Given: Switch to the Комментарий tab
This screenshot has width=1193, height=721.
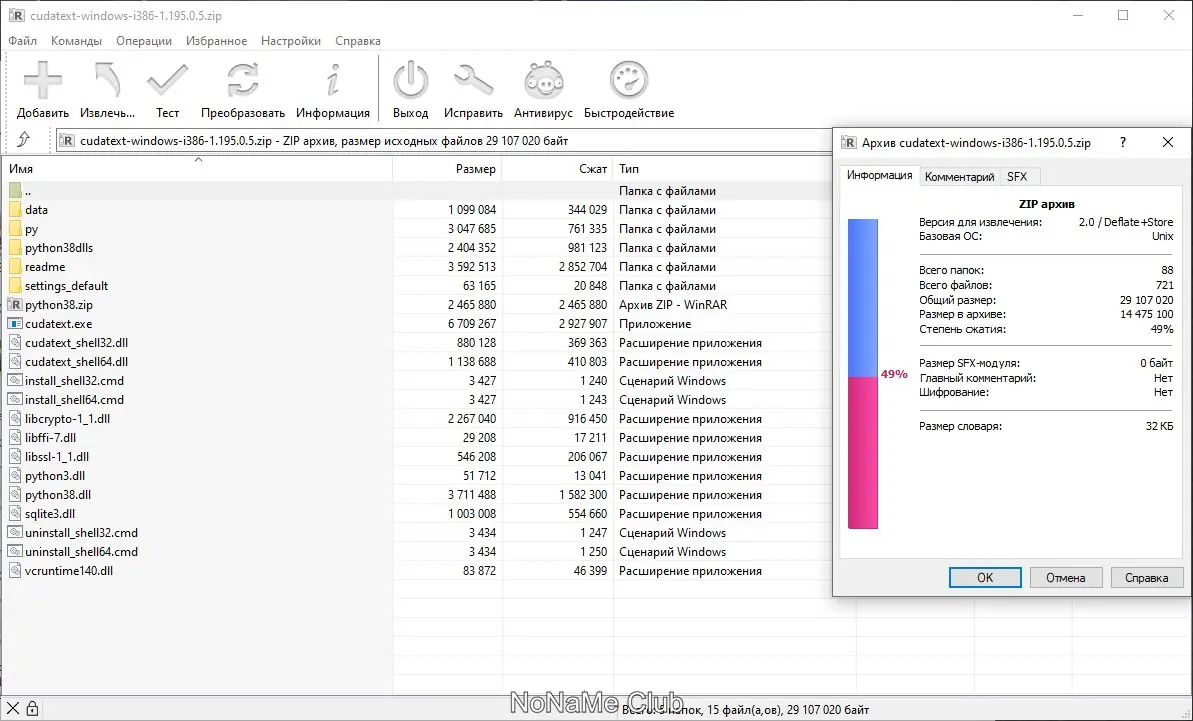Looking at the screenshot, I should click(959, 176).
